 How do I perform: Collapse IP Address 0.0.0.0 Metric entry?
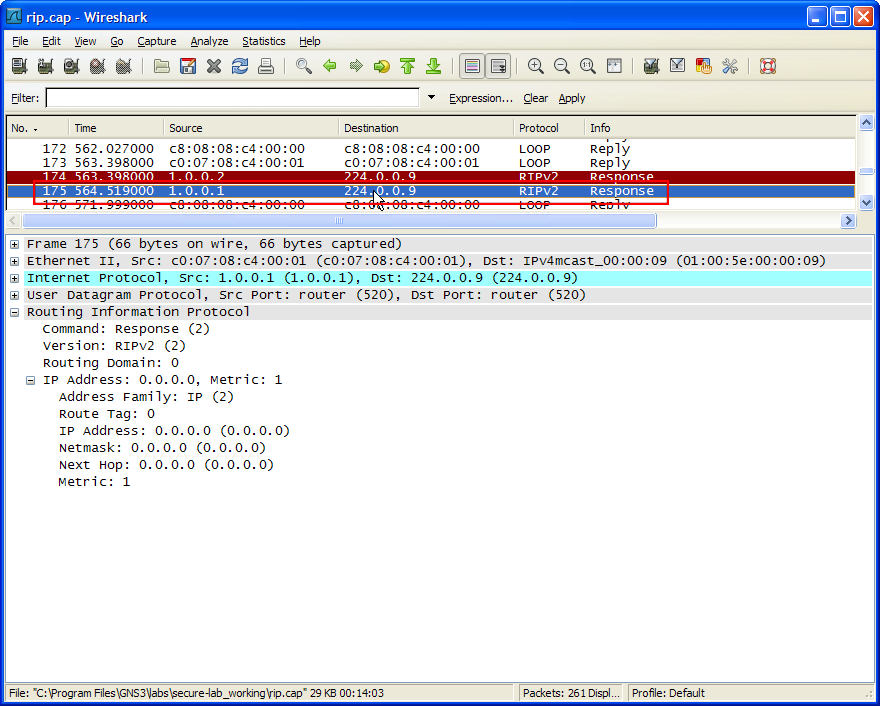(30, 380)
